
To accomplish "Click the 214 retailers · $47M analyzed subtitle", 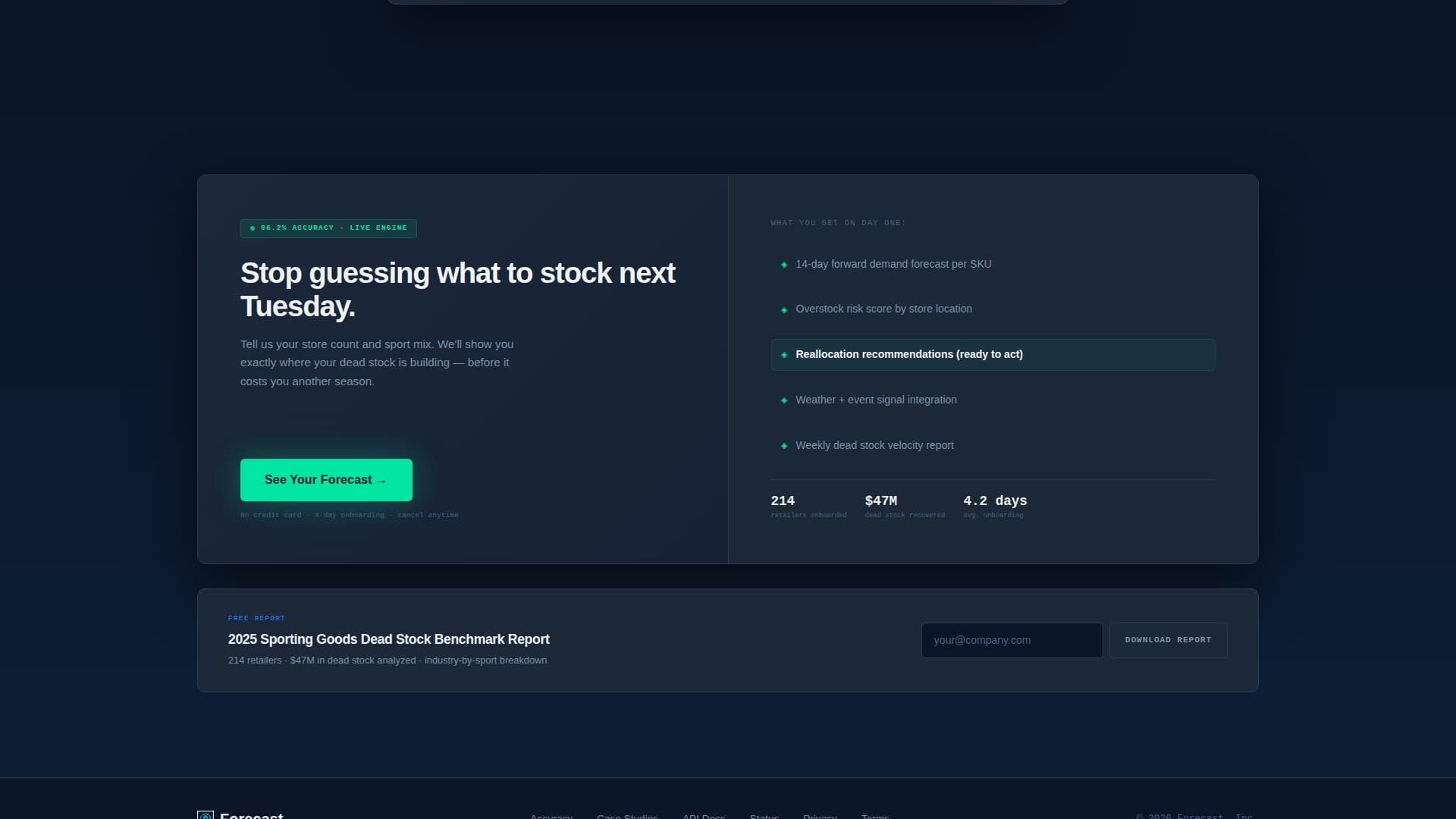I will tap(388, 661).
